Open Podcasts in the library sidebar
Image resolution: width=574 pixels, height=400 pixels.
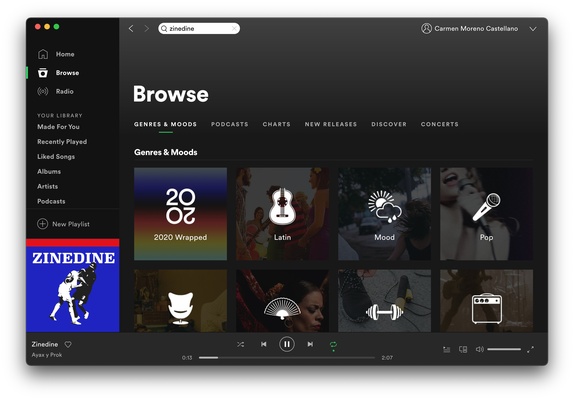pos(51,201)
